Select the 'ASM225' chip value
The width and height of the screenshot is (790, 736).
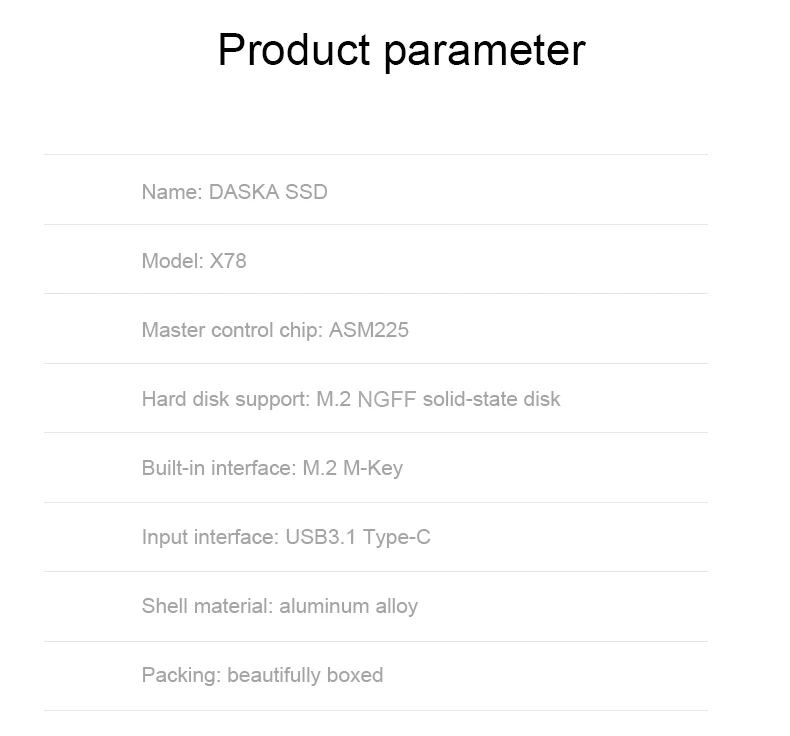369,330
